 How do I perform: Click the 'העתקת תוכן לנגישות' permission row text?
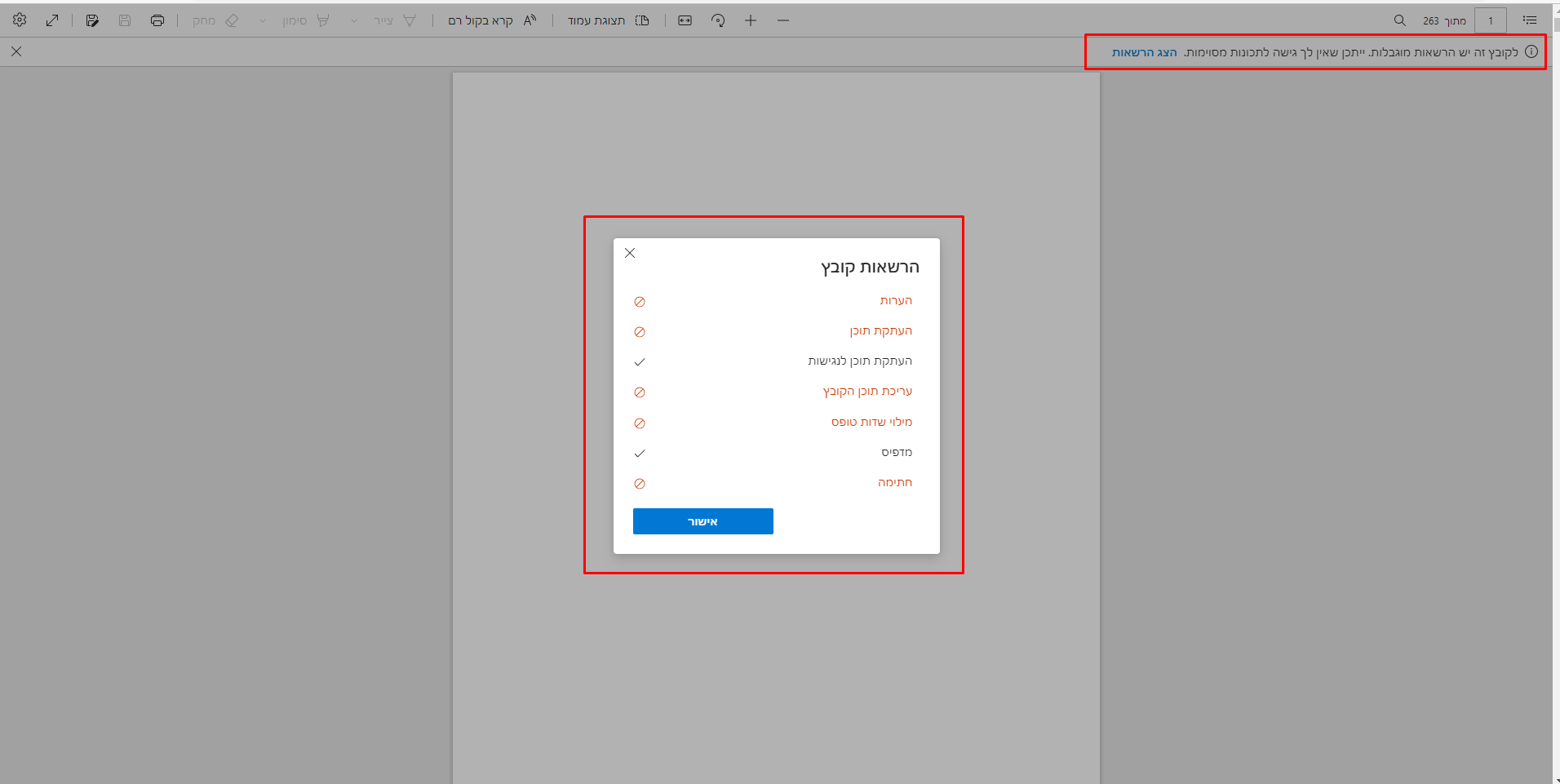pyautogui.click(x=860, y=361)
